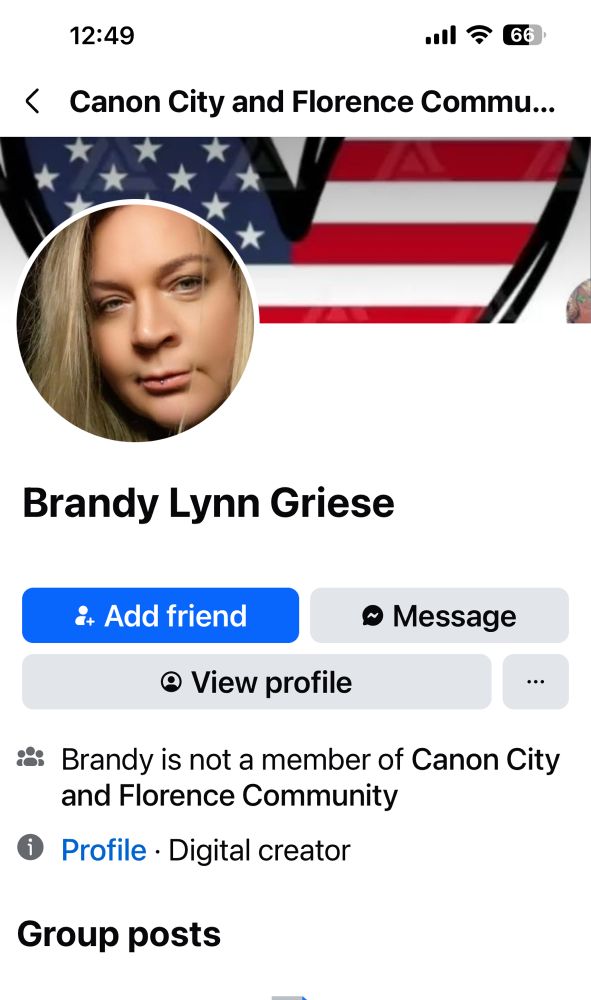
Task: Tap the group members icon
Action: coord(31,758)
